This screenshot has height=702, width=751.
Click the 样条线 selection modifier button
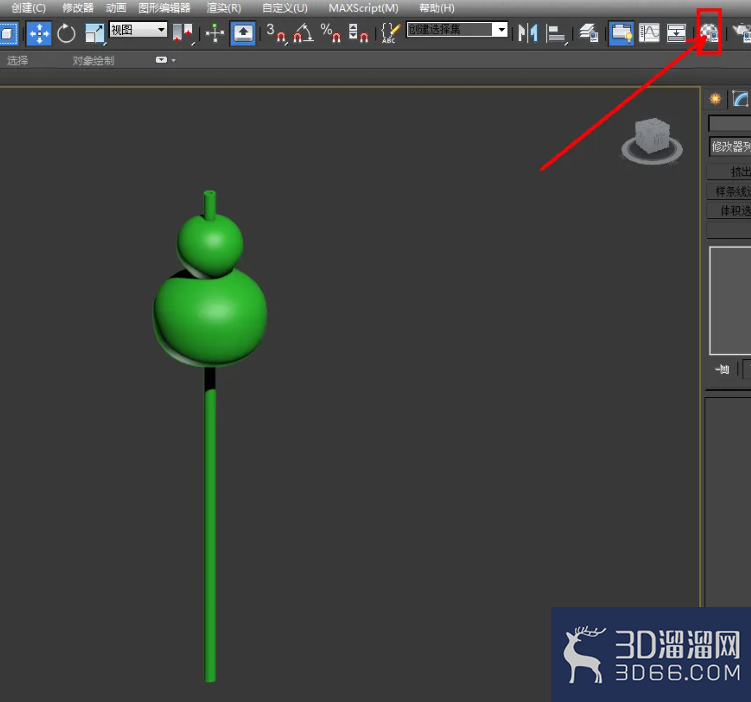(729, 192)
